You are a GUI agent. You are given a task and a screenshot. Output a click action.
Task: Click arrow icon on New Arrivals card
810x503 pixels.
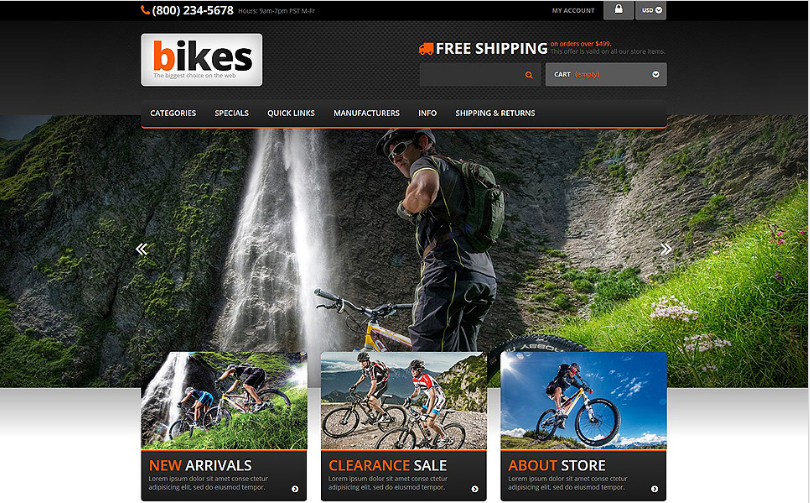click(295, 489)
